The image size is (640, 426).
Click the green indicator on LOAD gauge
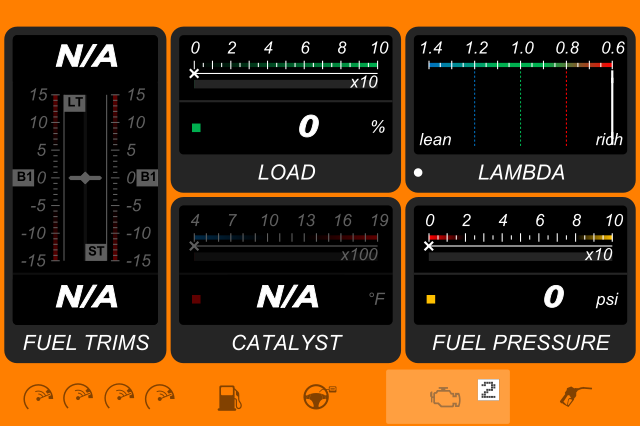pos(196,128)
